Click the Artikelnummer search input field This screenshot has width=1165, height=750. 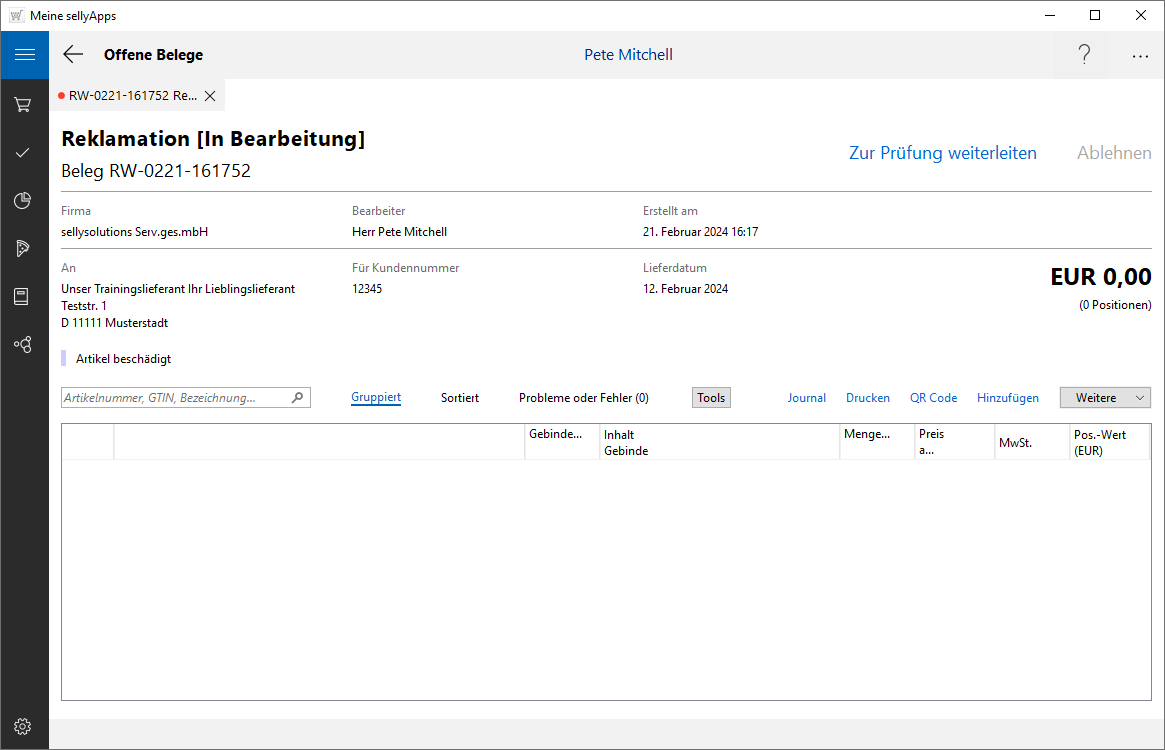click(x=175, y=398)
